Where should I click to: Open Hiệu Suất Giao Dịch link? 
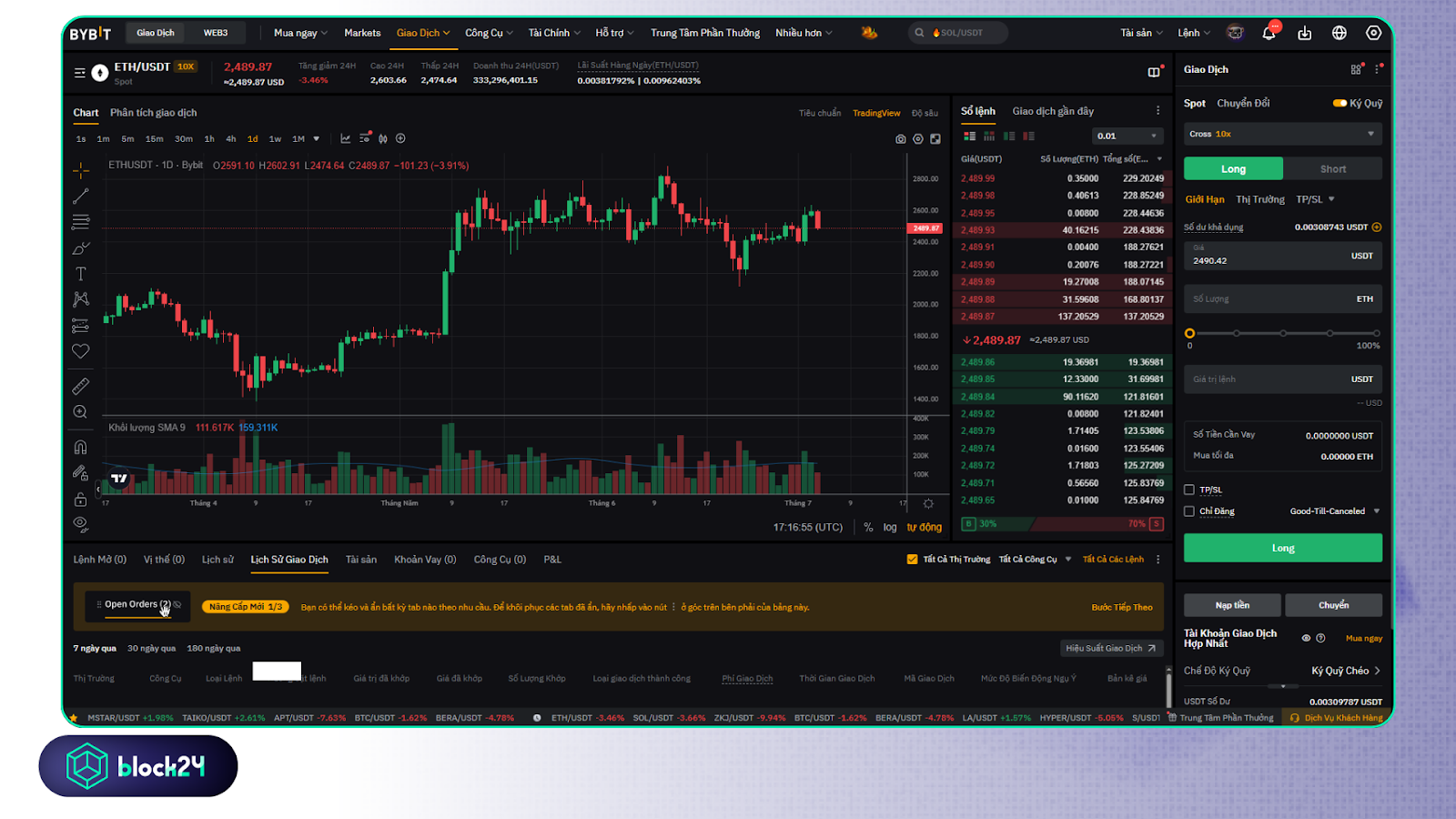click(x=1111, y=648)
